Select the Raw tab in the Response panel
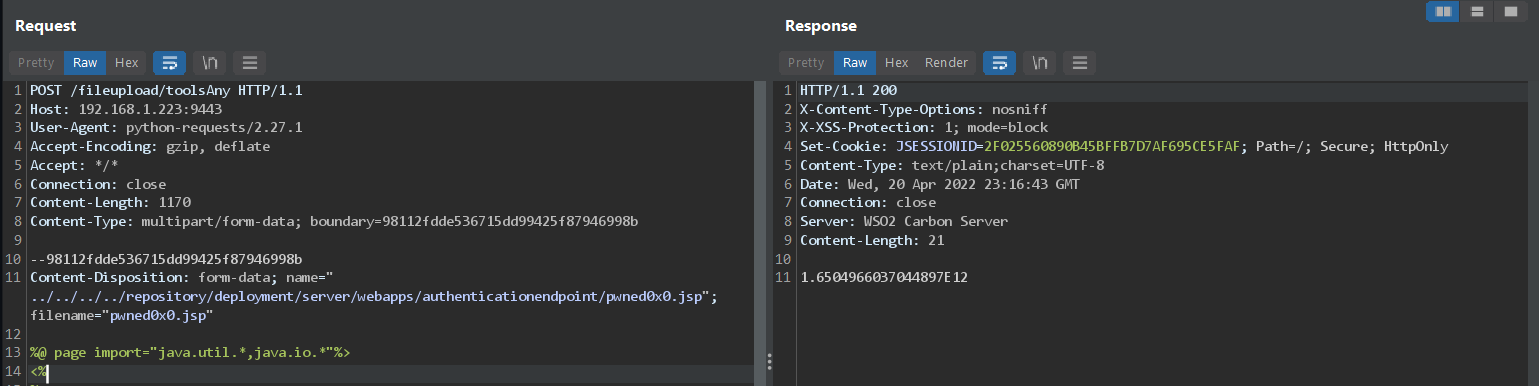Screen dimensions: 1539x386 point(855,62)
